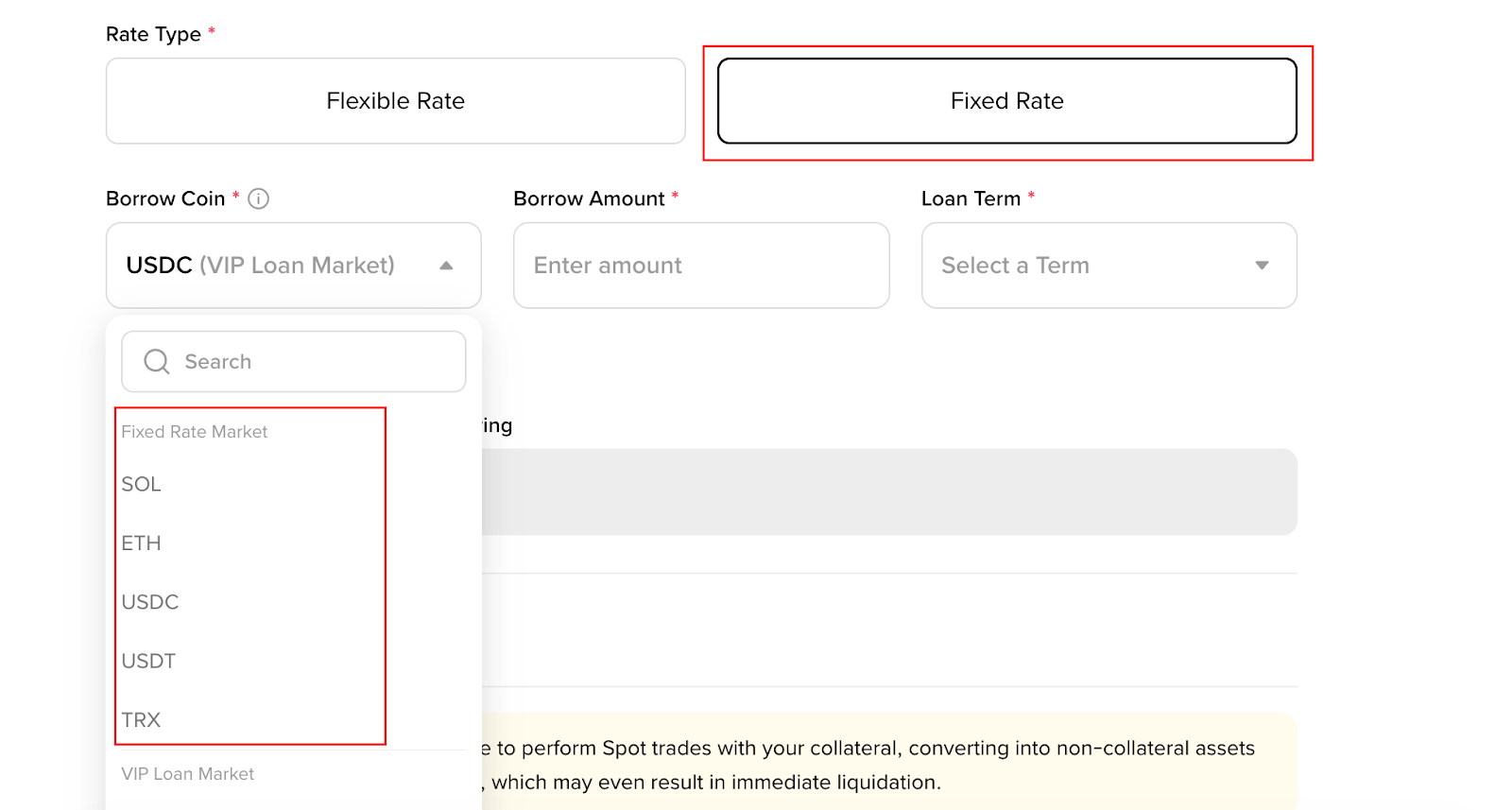The image size is (1512, 810).
Task: Select TRX from the coin list
Action: click(x=142, y=720)
